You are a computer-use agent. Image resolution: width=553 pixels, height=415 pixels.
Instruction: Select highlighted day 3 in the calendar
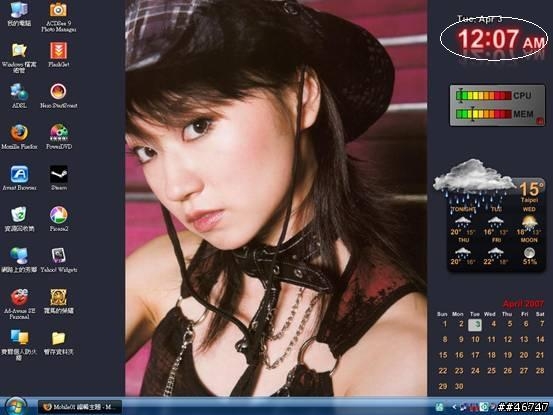coord(475,324)
